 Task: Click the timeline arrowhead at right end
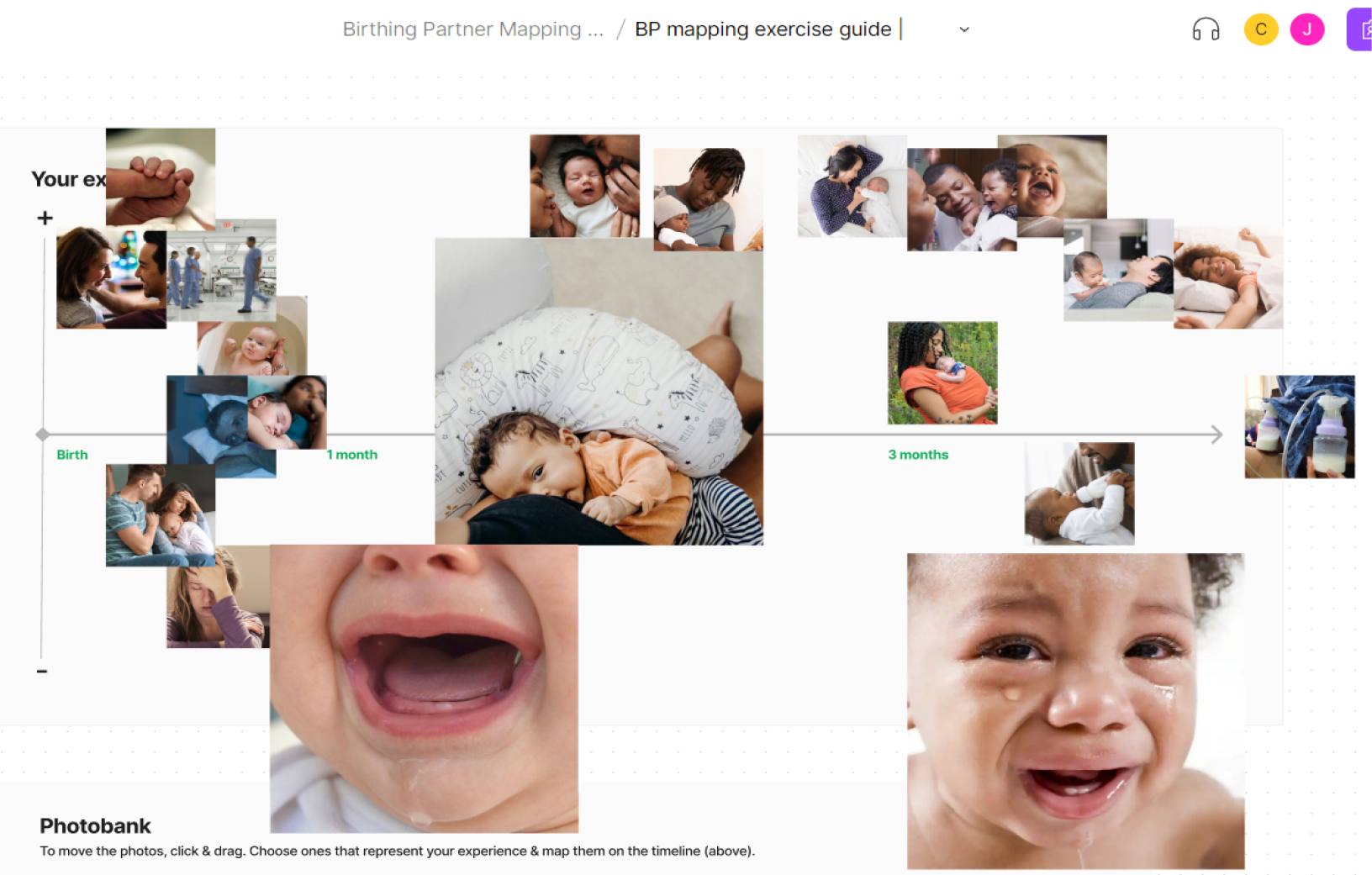click(1216, 435)
